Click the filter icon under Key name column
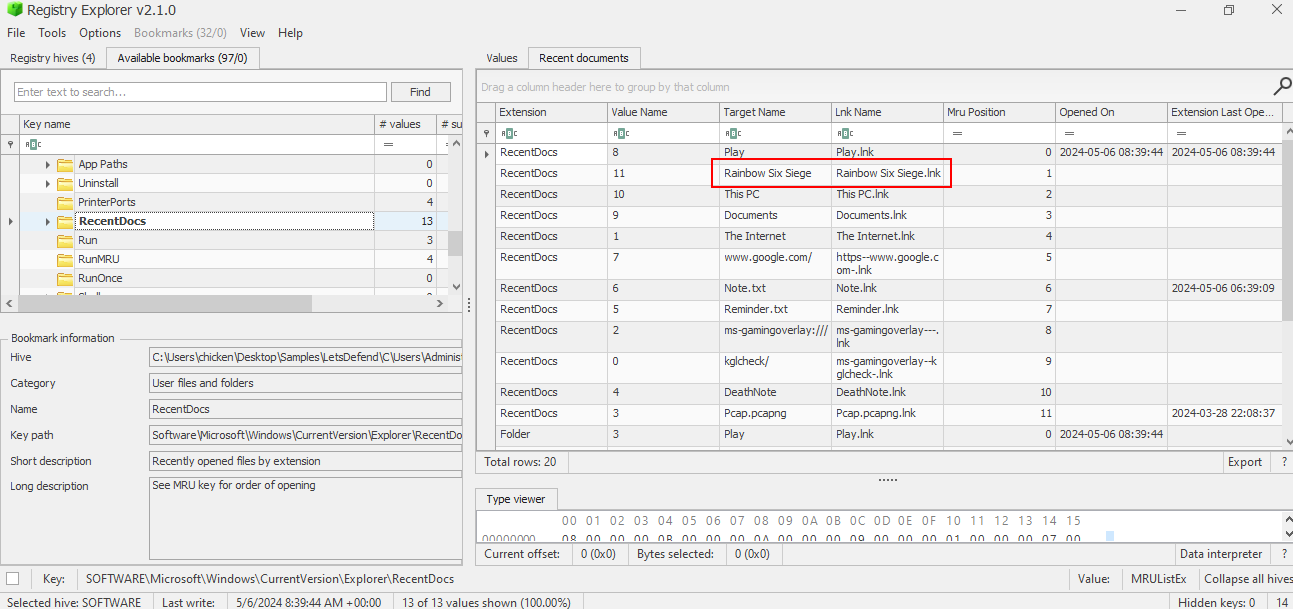Screen dimensions: 1293x609 pos(33,145)
